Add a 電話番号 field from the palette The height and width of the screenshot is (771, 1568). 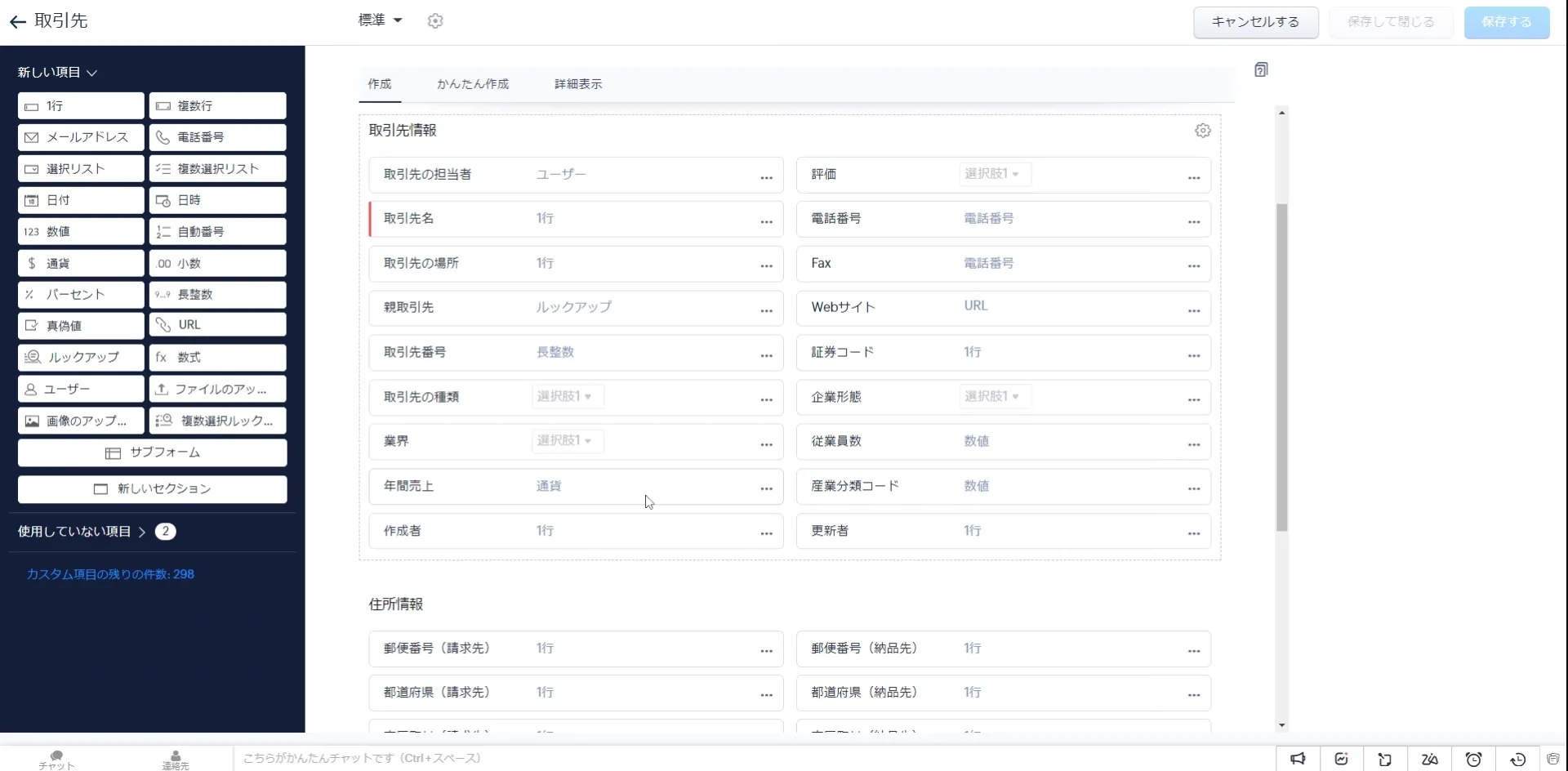pyautogui.click(x=217, y=137)
